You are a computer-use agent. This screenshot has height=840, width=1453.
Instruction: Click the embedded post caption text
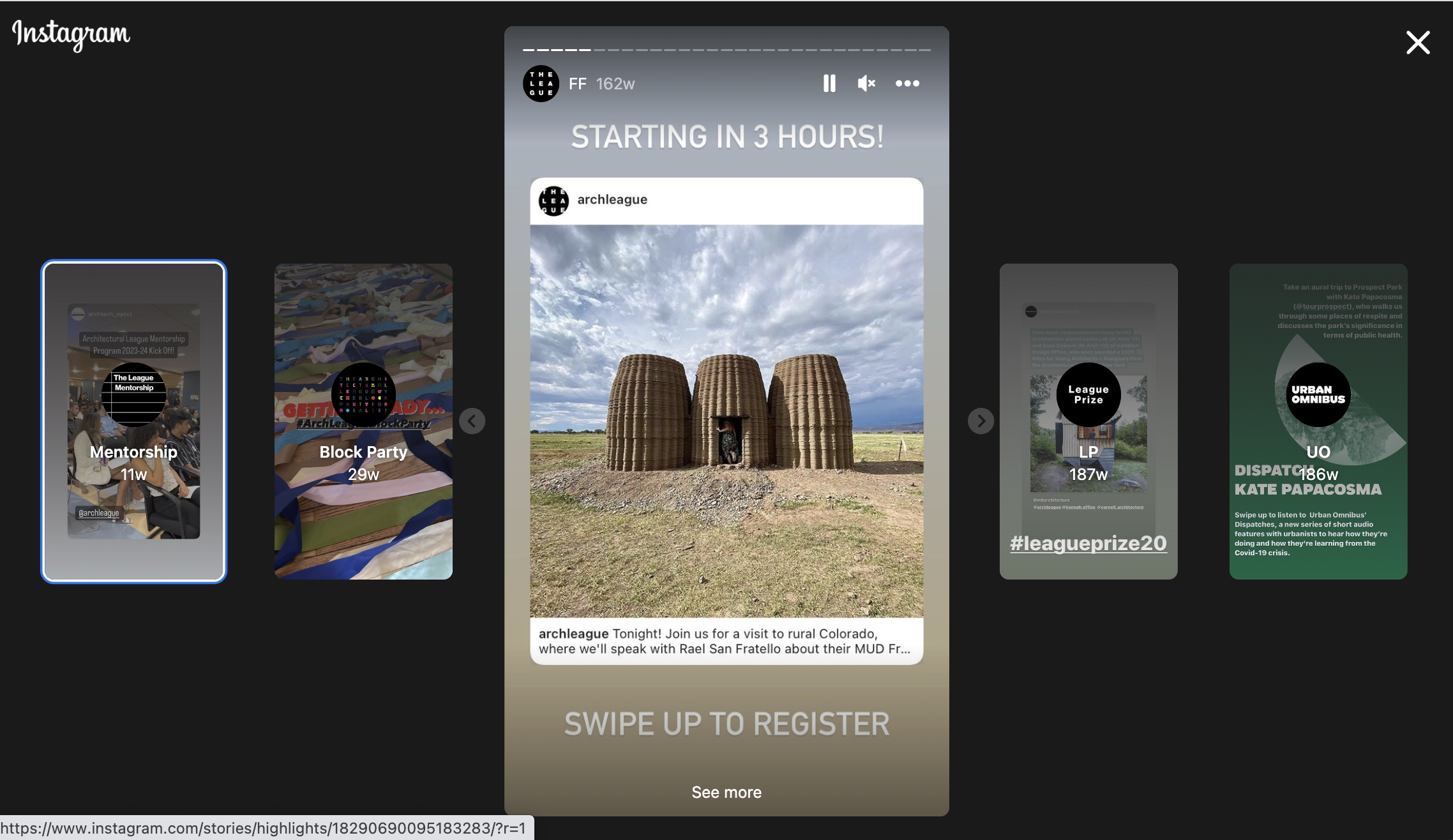tap(724, 641)
